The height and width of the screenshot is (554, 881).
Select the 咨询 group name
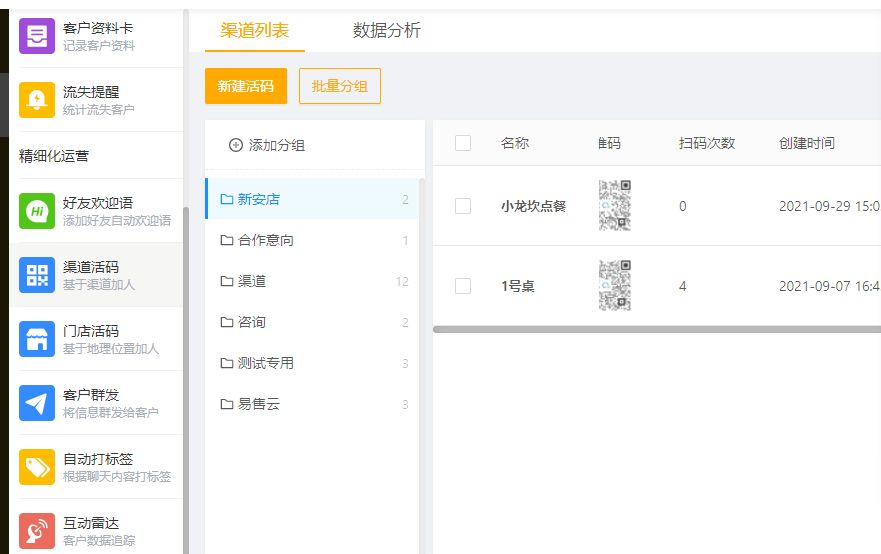pyautogui.click(x=251, y=323)
